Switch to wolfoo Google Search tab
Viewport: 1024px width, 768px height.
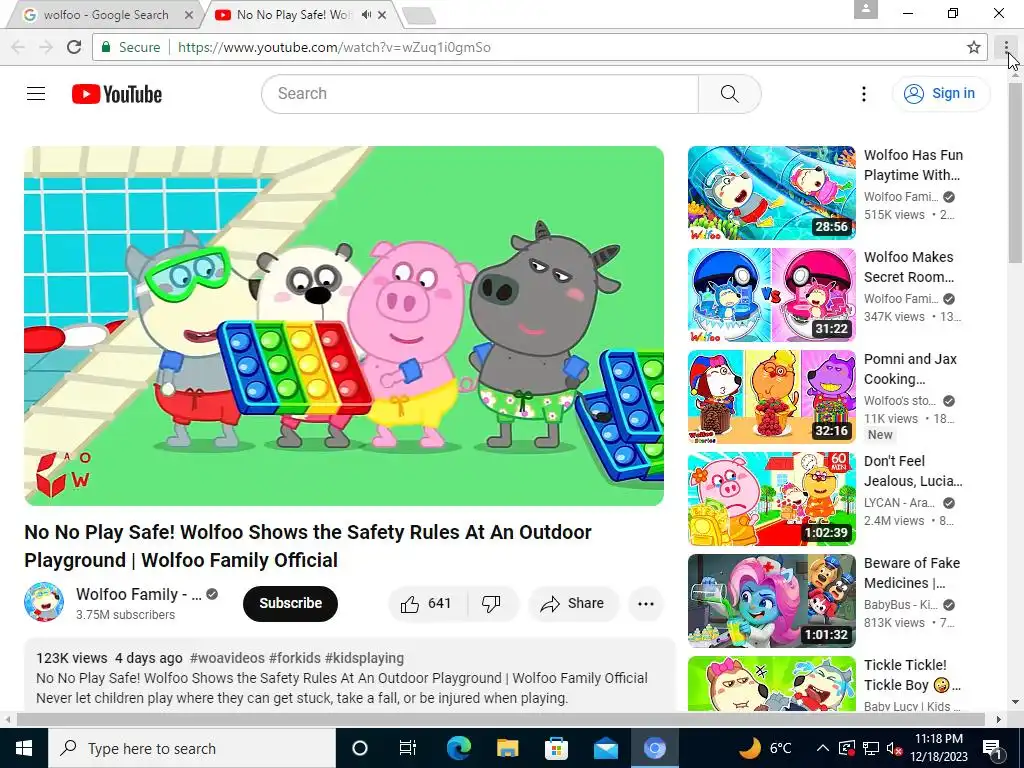point(106,14)
